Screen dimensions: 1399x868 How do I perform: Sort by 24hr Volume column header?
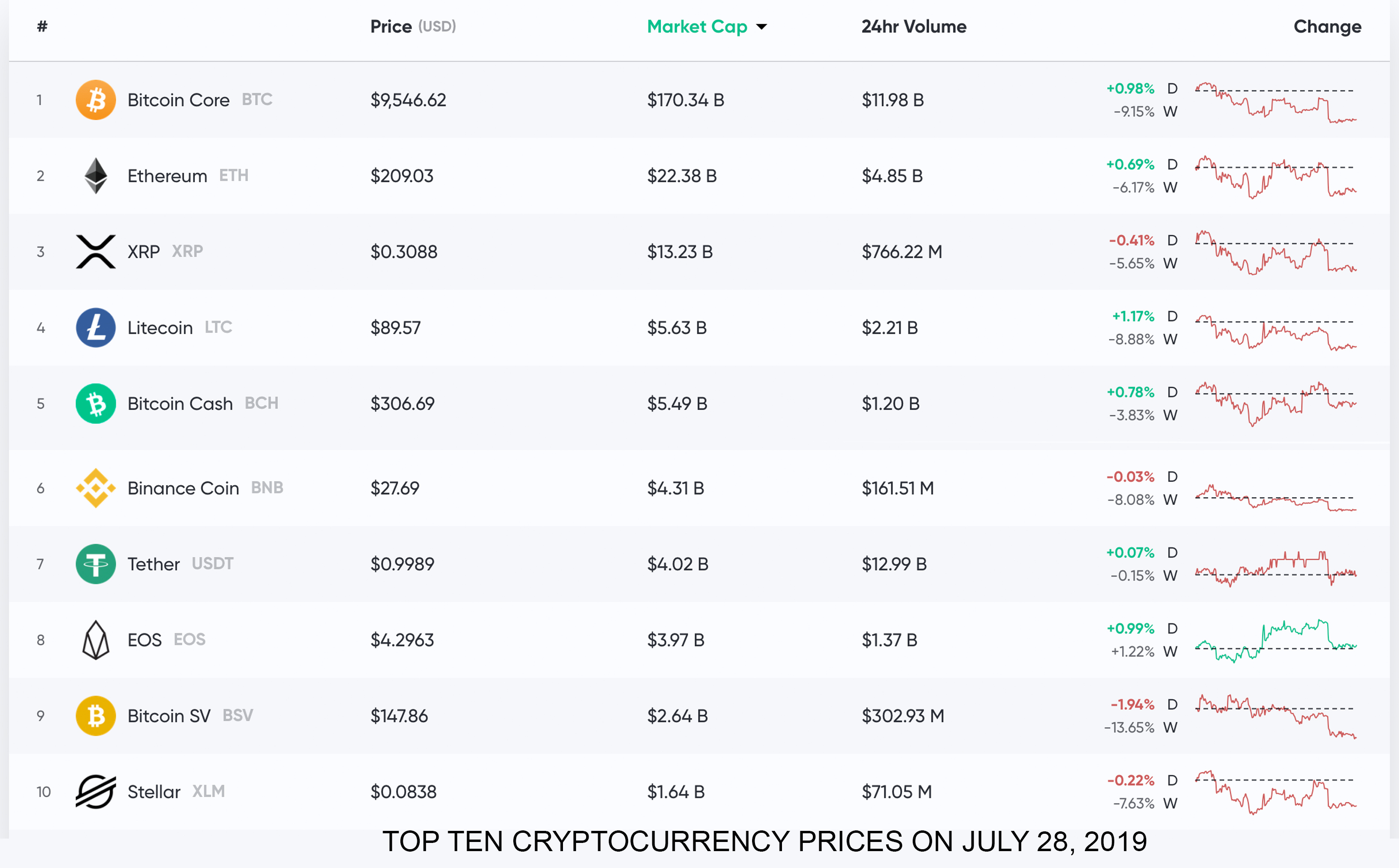pos(914,27)
